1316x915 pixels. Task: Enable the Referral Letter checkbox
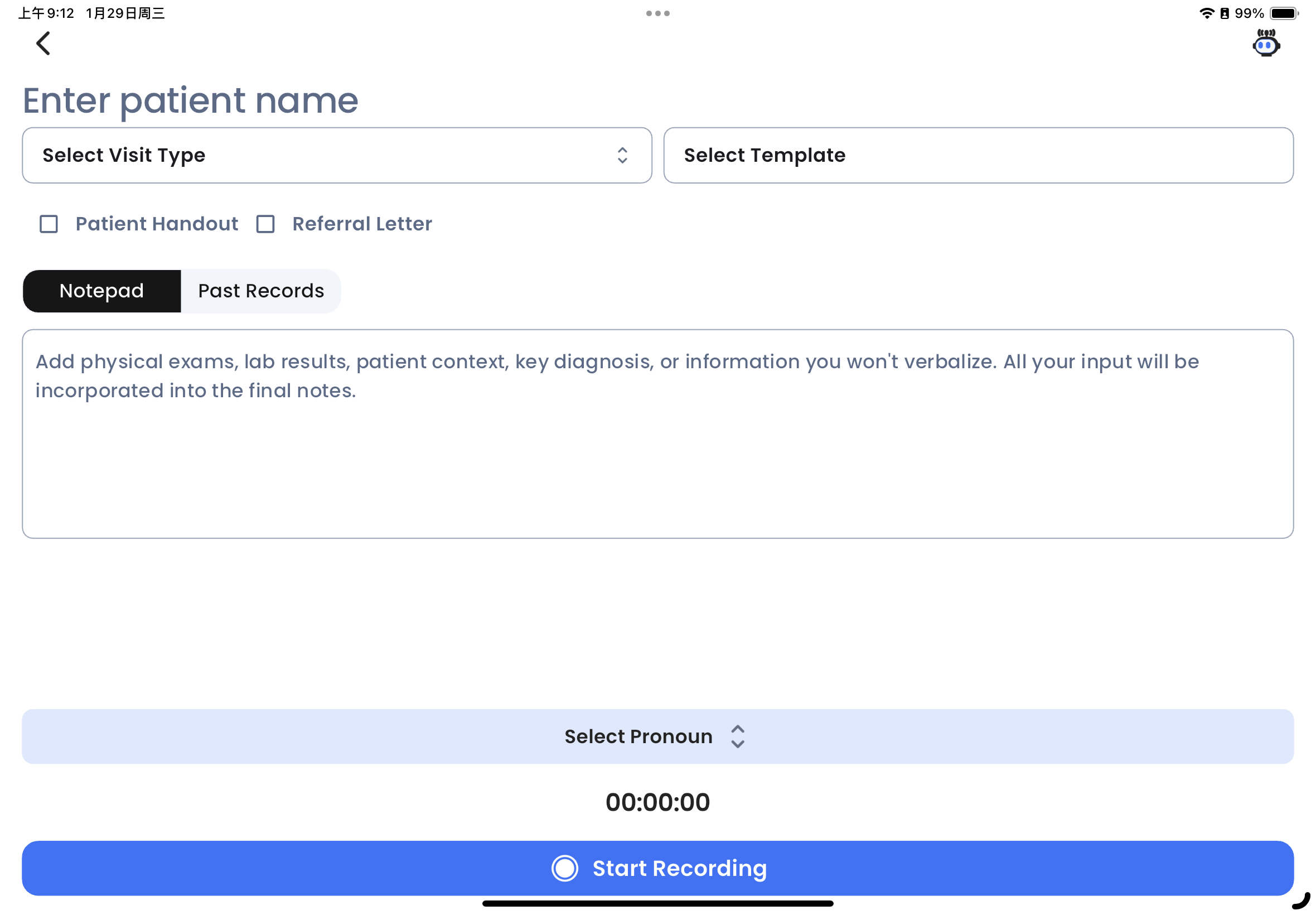coord(265,224)
